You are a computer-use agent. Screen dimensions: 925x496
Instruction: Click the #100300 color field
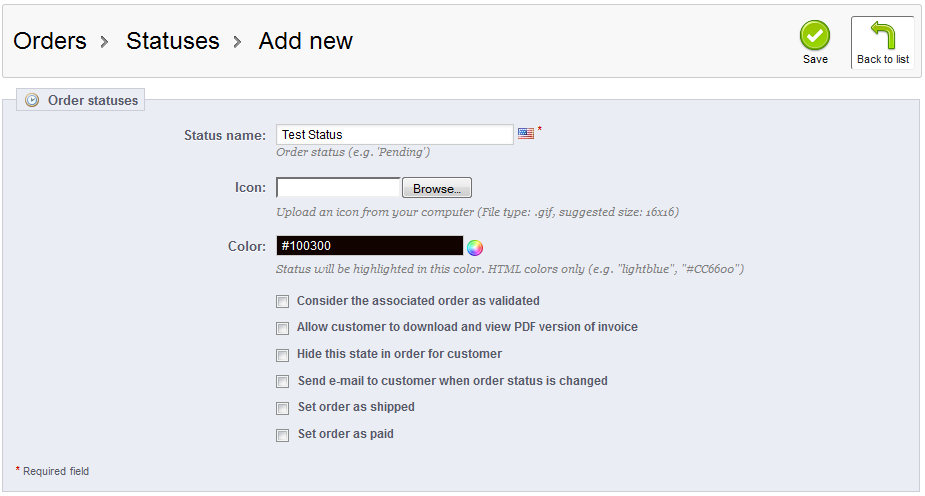click(369, 246)
